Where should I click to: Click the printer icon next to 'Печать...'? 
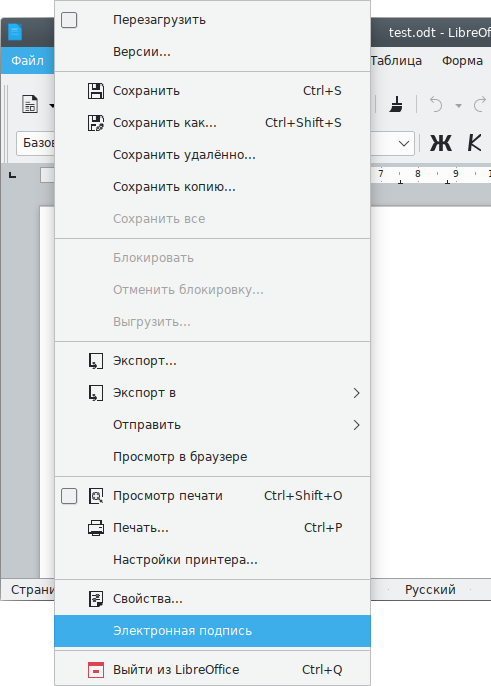click(96, 528)
